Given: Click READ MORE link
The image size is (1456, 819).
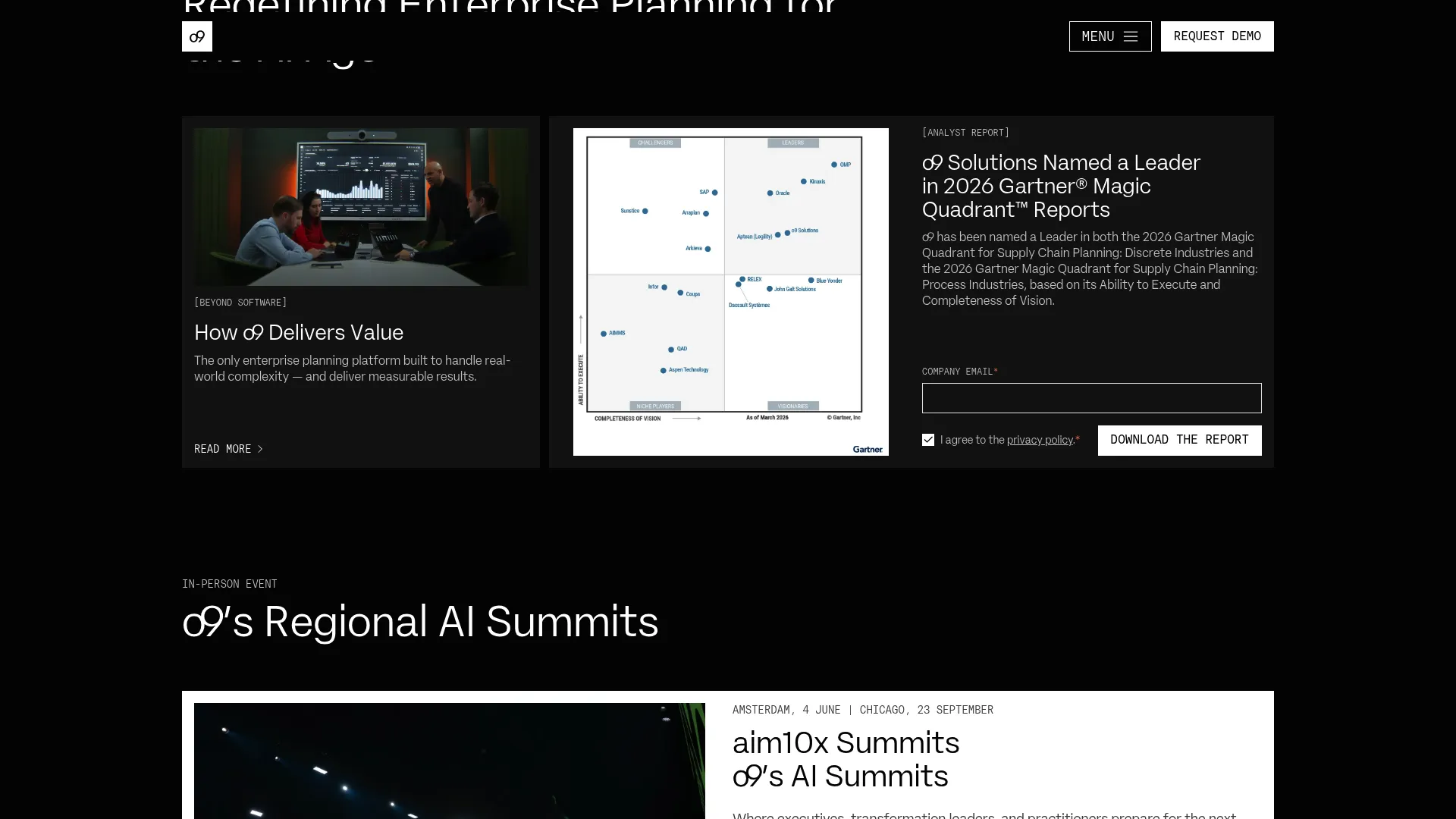Looking at the screenshot, I should coord(229,449).
